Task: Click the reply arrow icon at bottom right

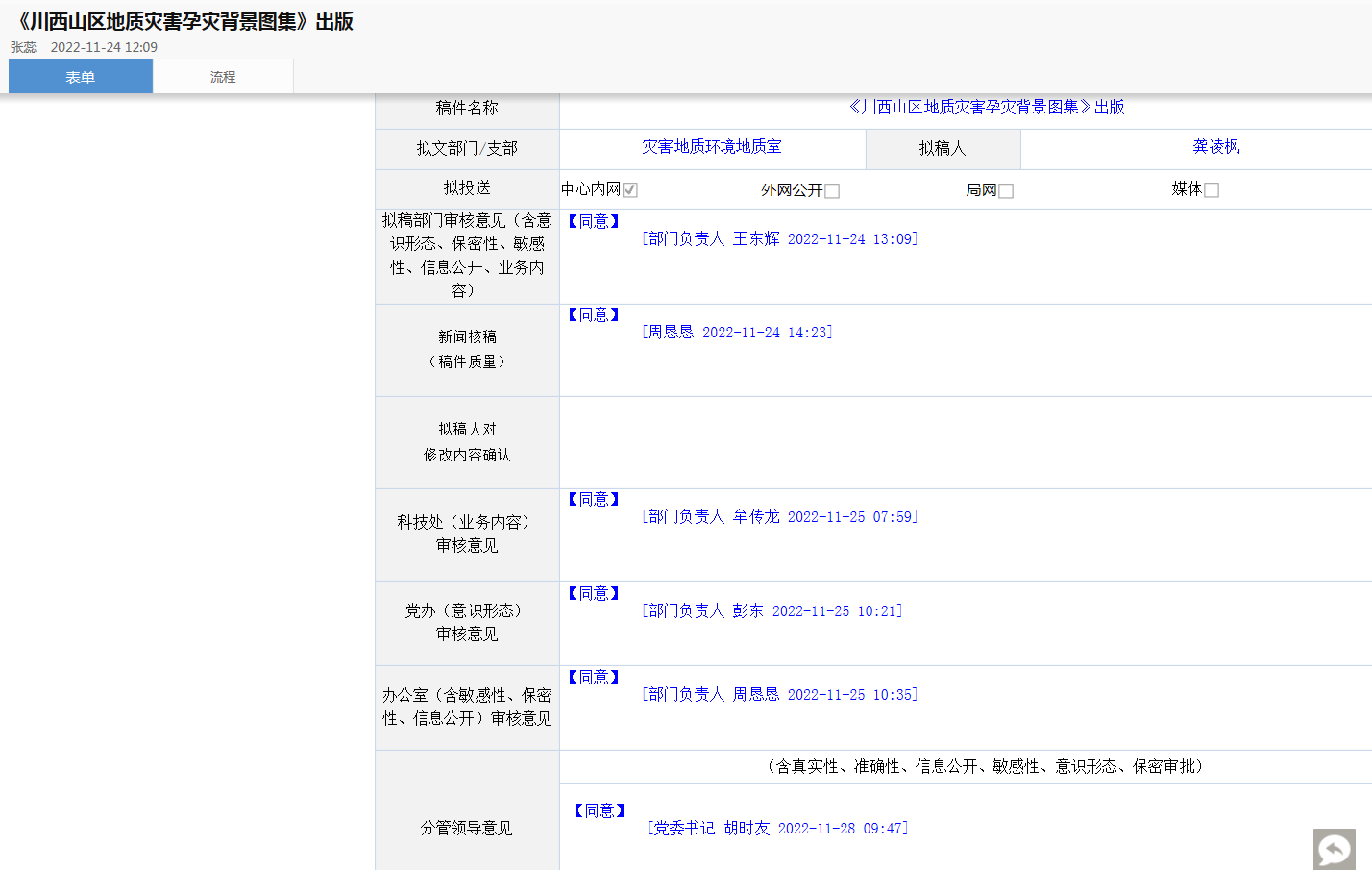Action: pos(1334,849)
